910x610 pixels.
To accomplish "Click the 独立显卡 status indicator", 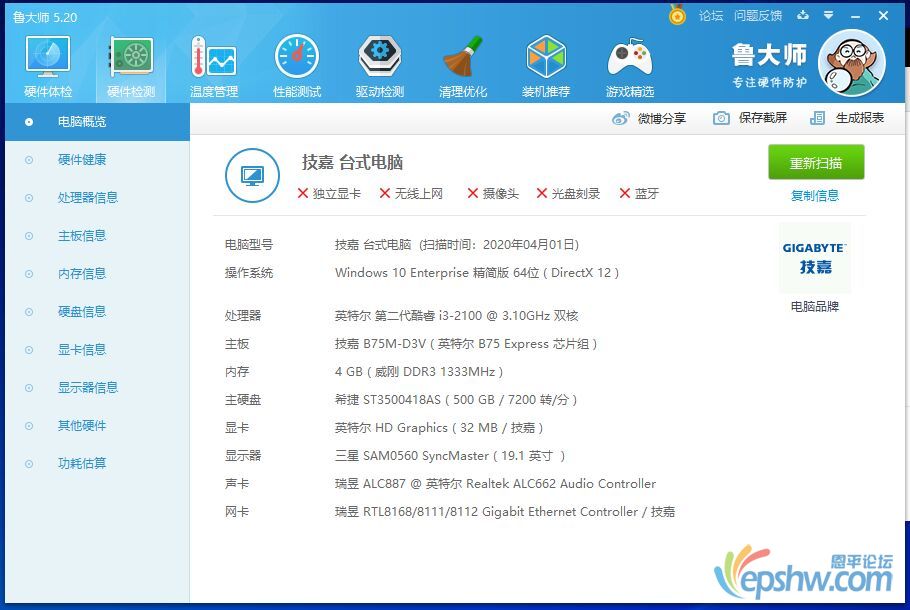I will (x=329, y=194).
